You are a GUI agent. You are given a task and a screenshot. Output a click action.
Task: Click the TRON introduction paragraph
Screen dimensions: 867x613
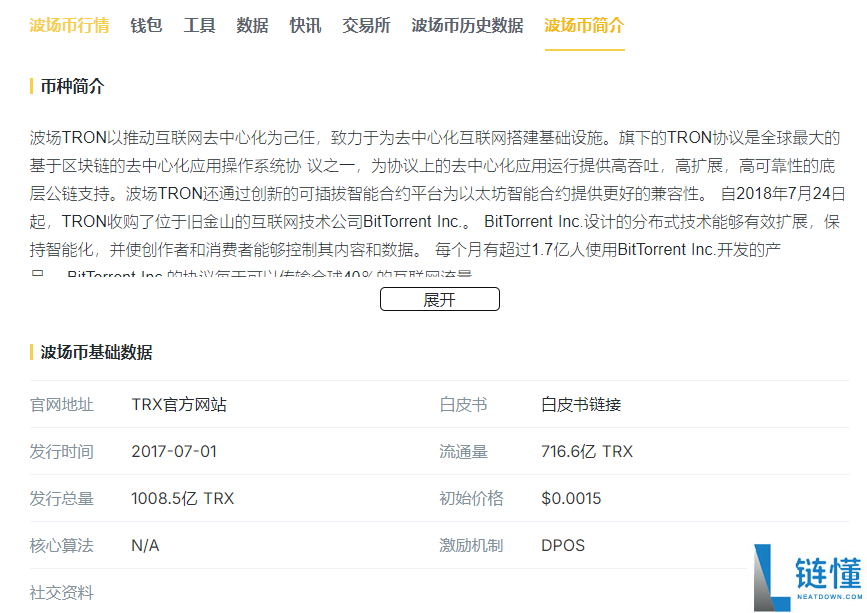(437, 201)
